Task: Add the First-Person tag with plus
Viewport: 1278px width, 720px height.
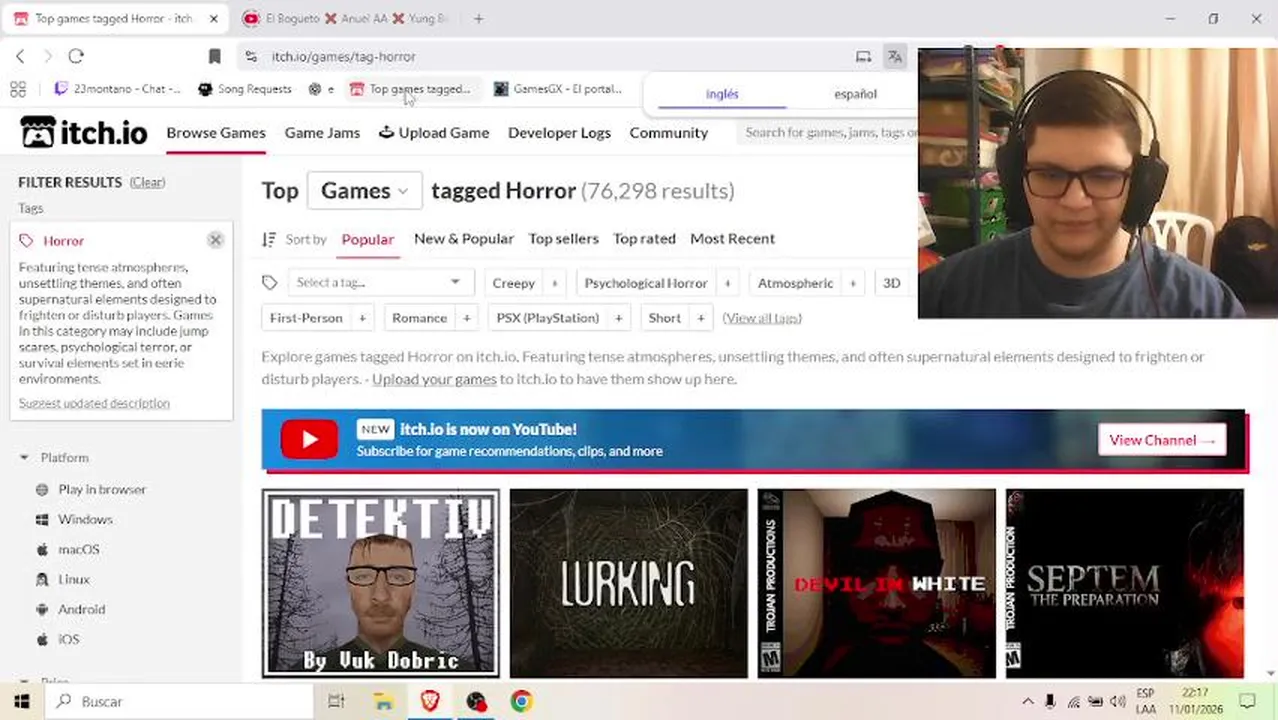Action: coord(363,318)
